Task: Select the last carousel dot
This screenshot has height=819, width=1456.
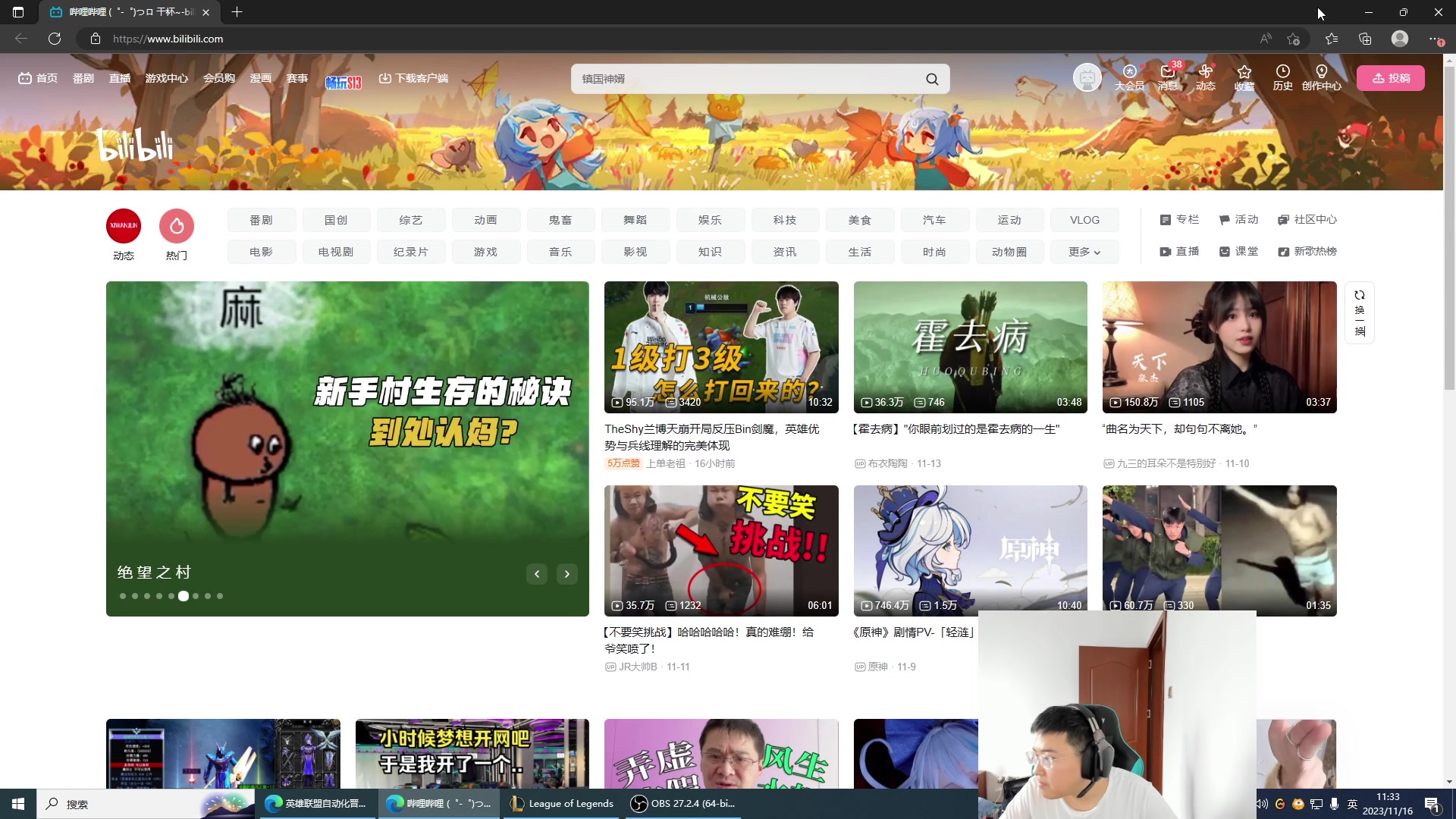Action: click(x=220, y=596)
